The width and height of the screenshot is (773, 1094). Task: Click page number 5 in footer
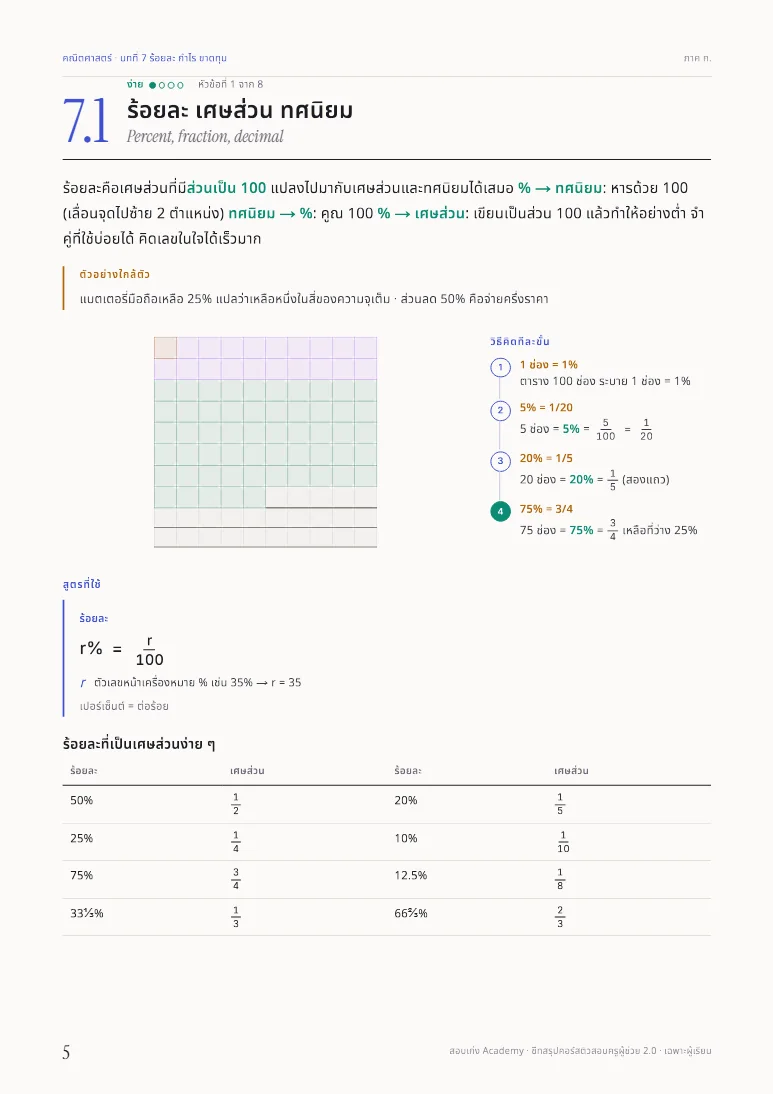66,1052
